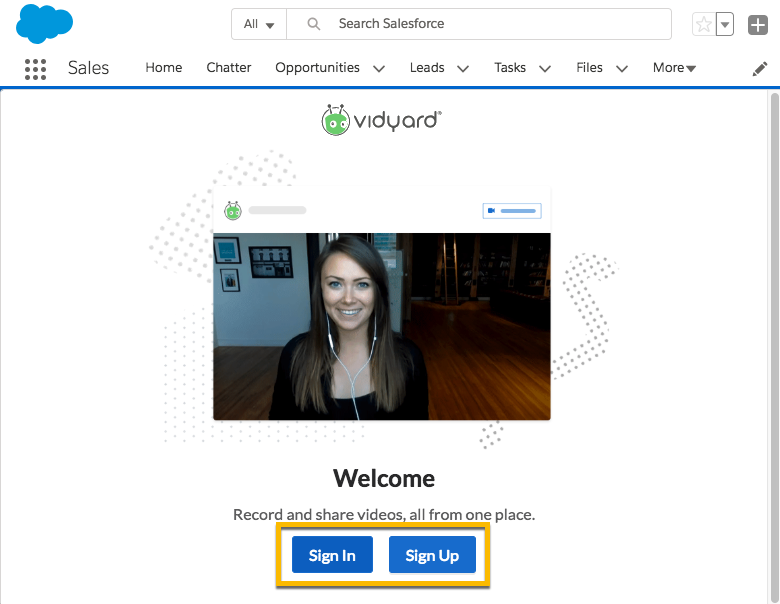Viewport: 780px width, 604px height.
Task: Expand the Files tab chevron
Action: 622,68
